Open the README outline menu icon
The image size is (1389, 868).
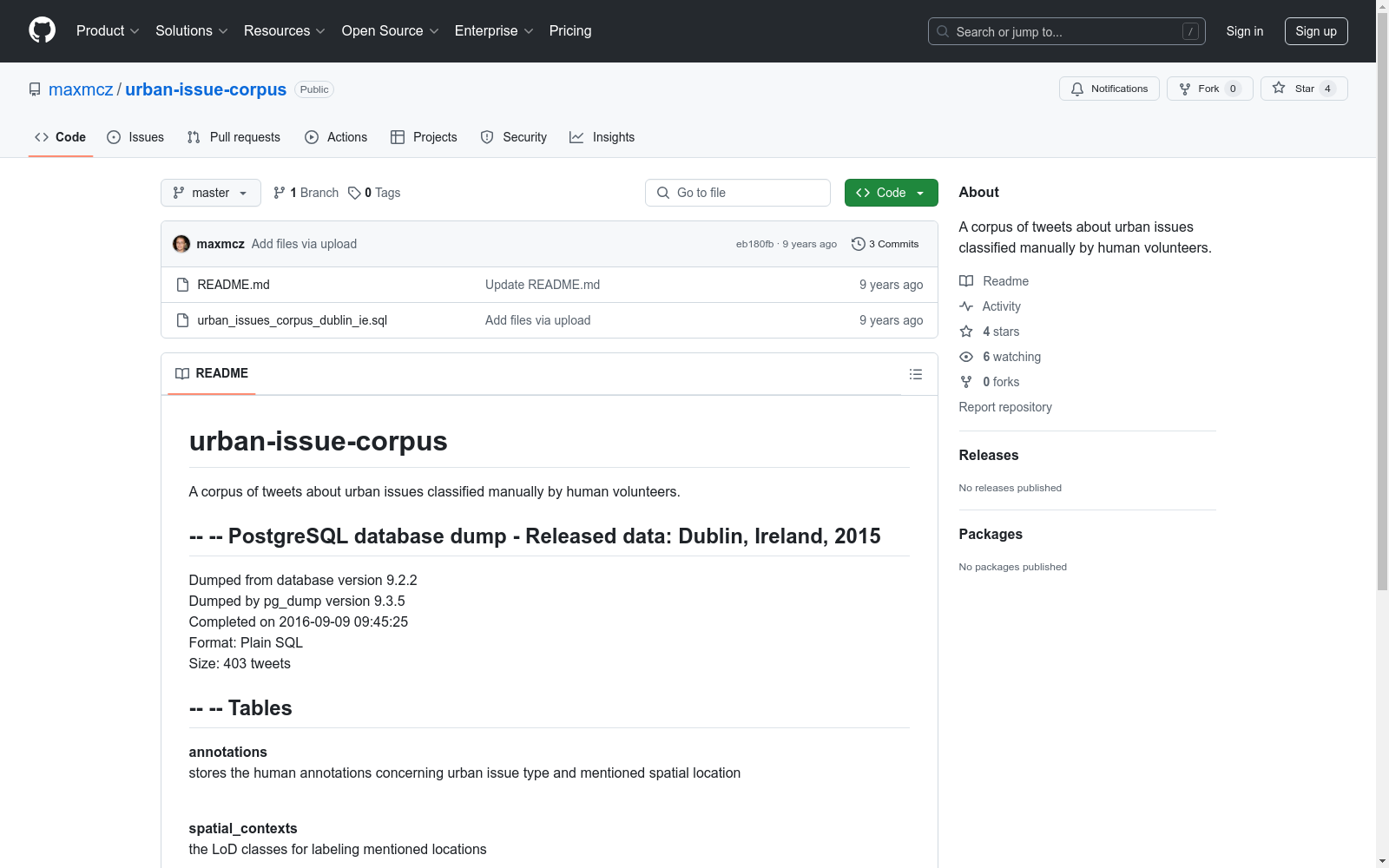(916, 374)
